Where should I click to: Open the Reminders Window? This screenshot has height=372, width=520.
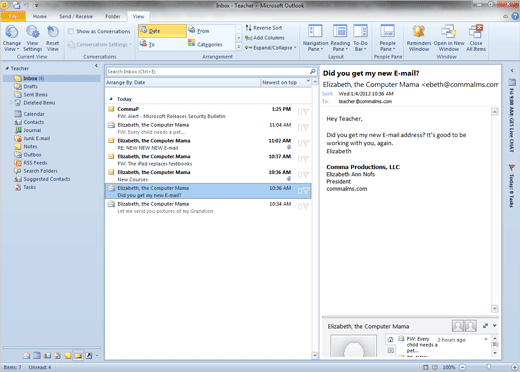pyautogui.click(x=419, y=38)
